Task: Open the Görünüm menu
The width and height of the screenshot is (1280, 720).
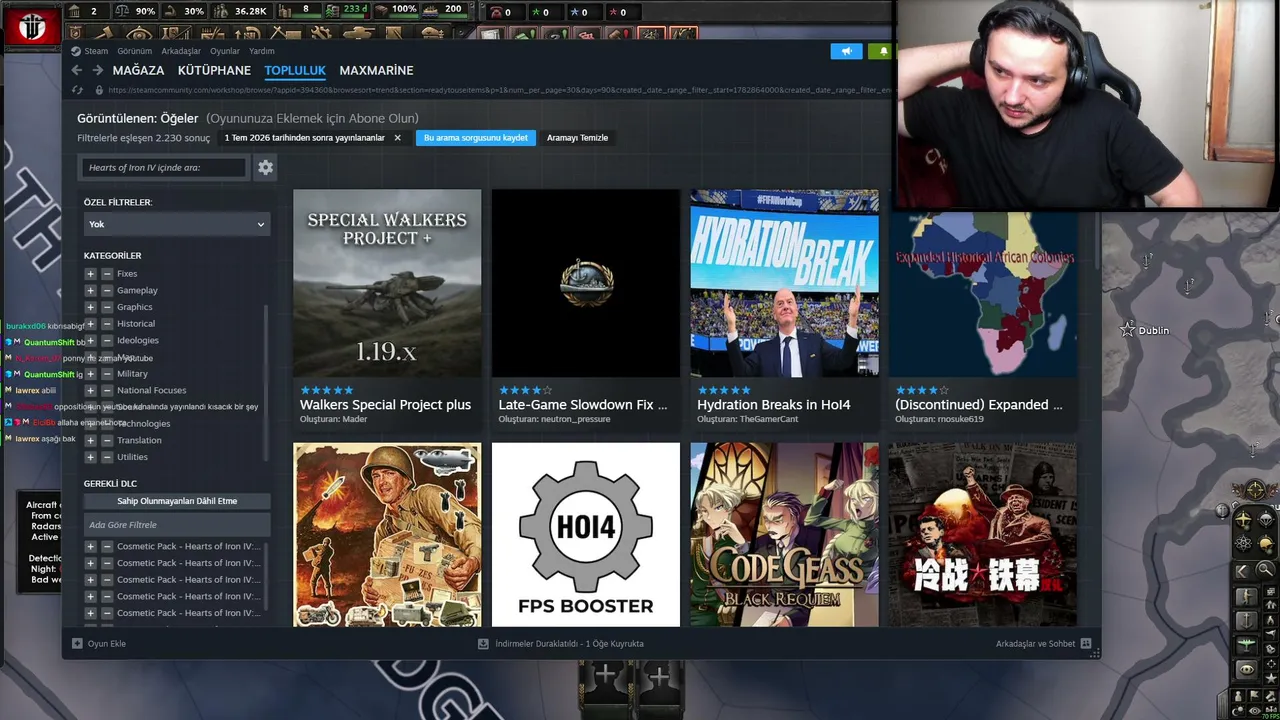Action: coord(135,51)
